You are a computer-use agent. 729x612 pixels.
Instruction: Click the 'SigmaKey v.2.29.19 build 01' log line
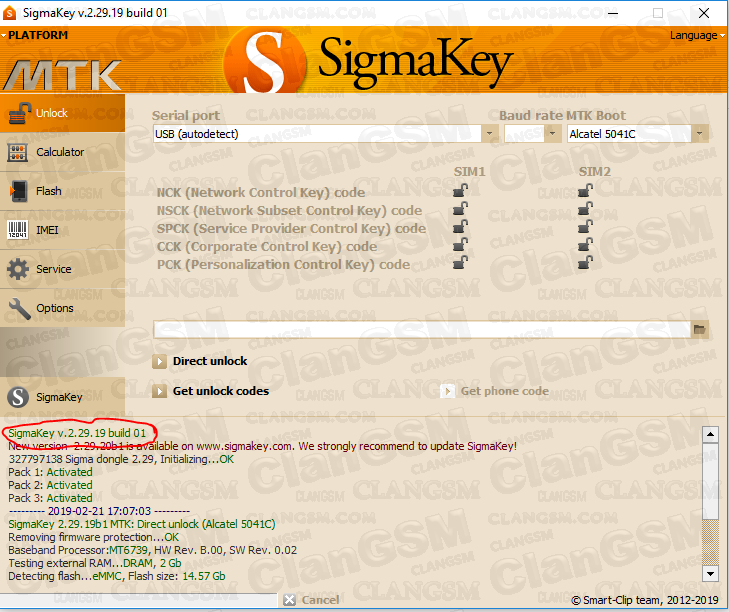click(77, 433)
